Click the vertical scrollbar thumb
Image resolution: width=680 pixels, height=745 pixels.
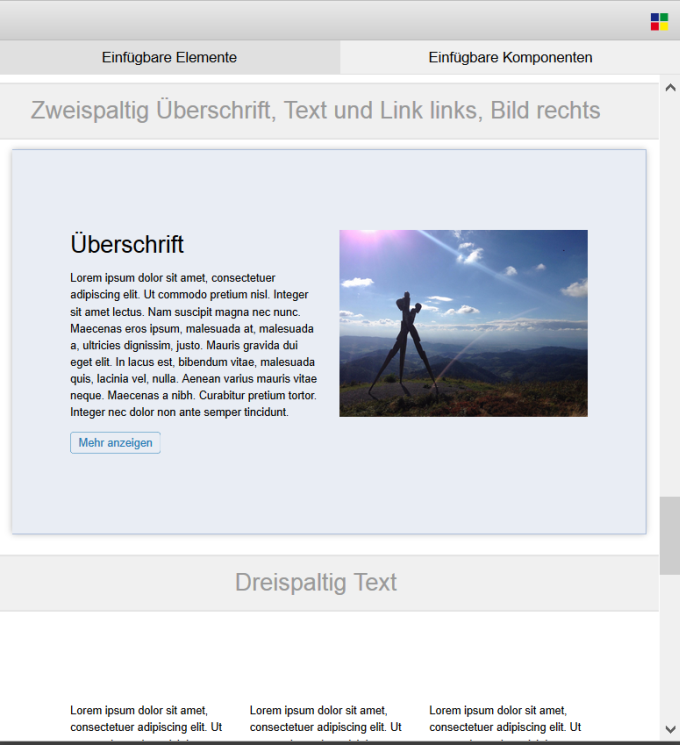[670, 536]
